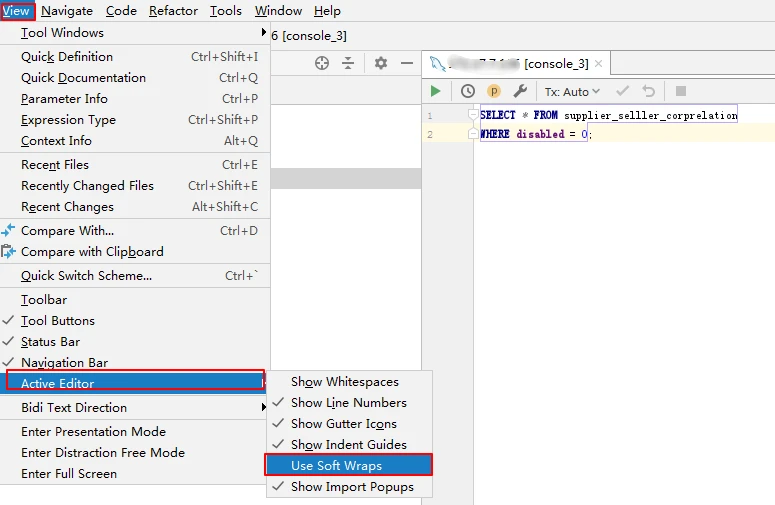Open the View menu
Viewport: 775px width, 505px height.
pyautogui.click(x=16, y=10)
